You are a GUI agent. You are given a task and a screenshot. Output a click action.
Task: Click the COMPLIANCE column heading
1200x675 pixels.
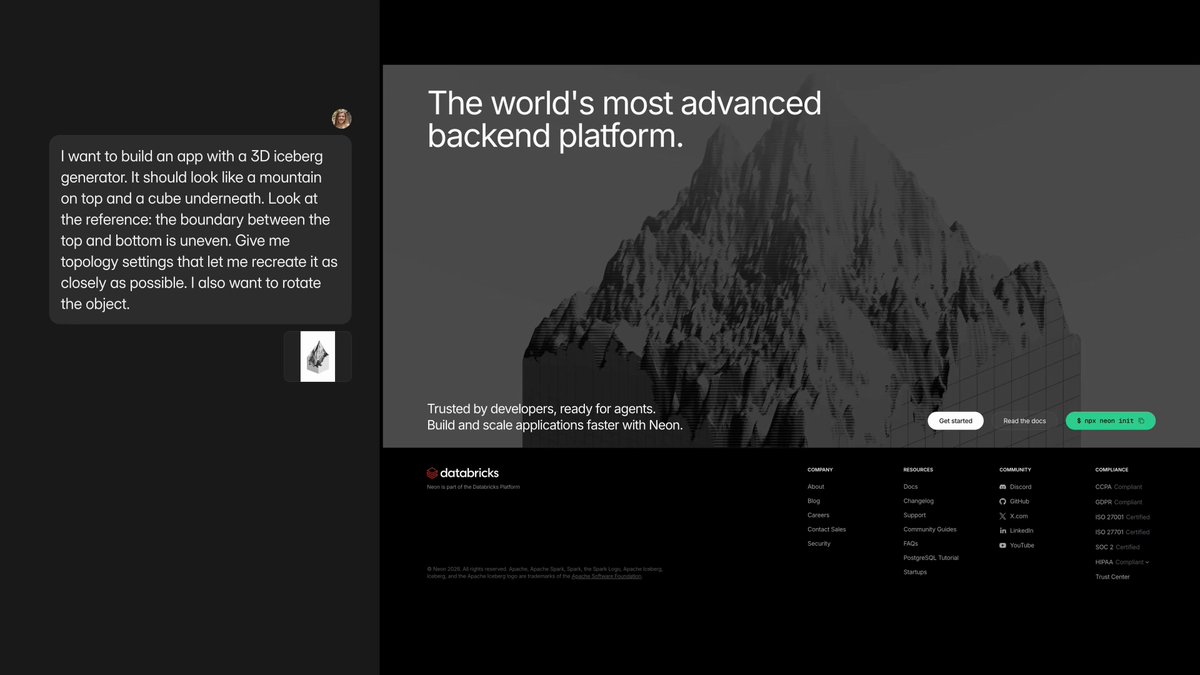coord(1112,469)
